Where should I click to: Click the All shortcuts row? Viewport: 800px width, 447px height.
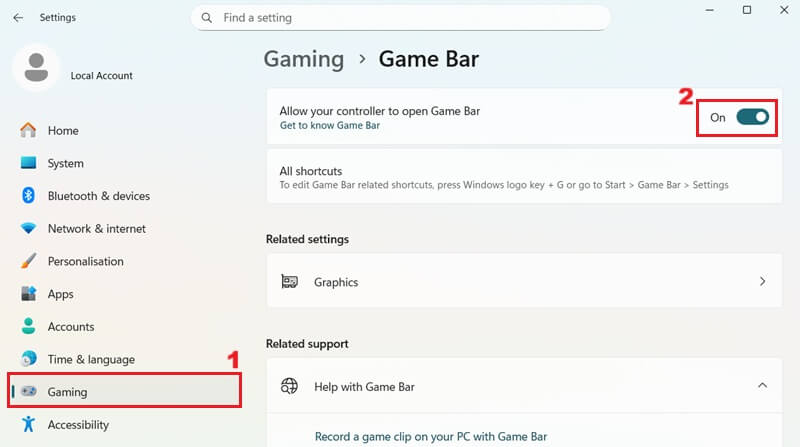coord(524,177)
